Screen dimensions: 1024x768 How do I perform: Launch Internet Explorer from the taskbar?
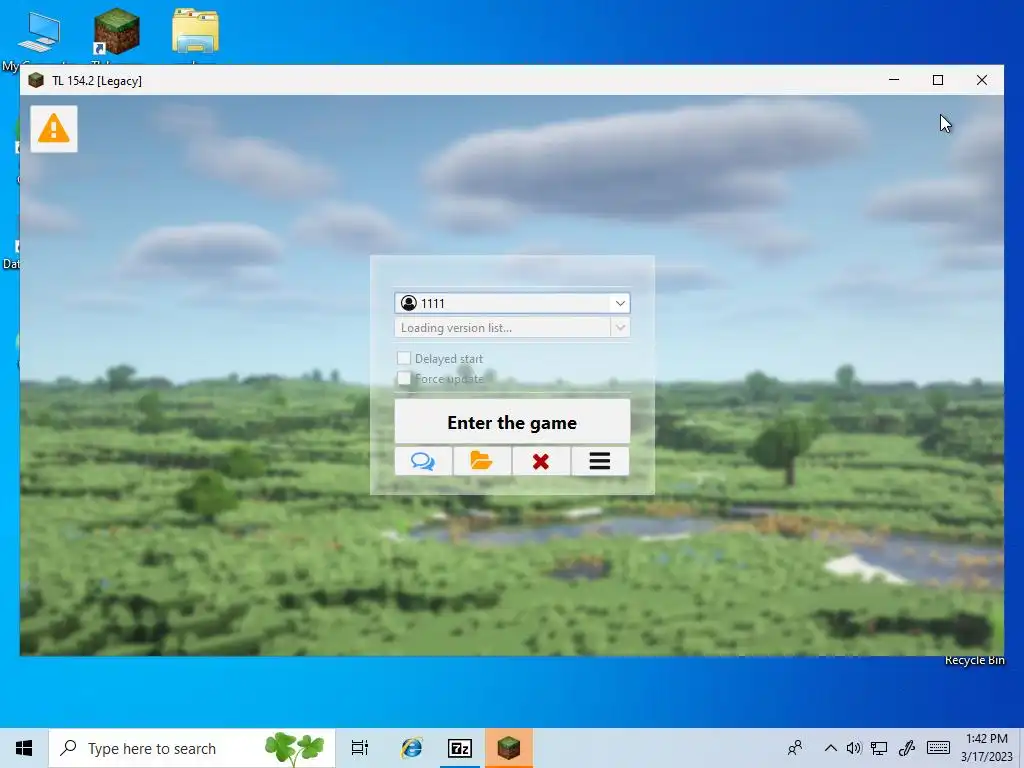(411, 748)
